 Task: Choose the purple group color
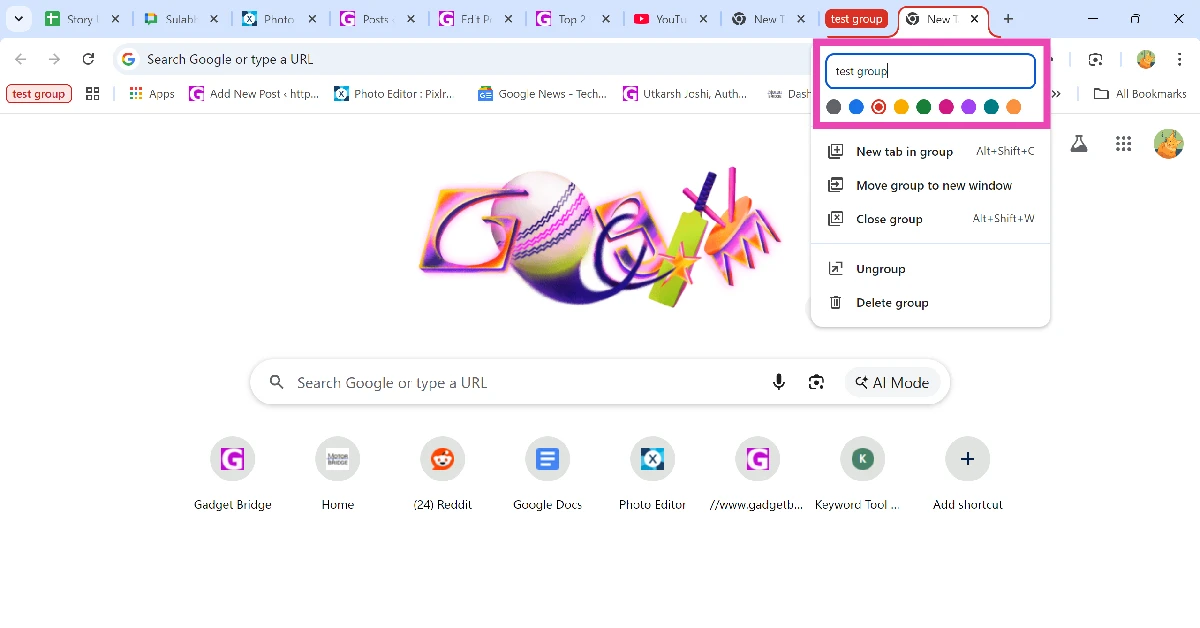click(969, 107)
